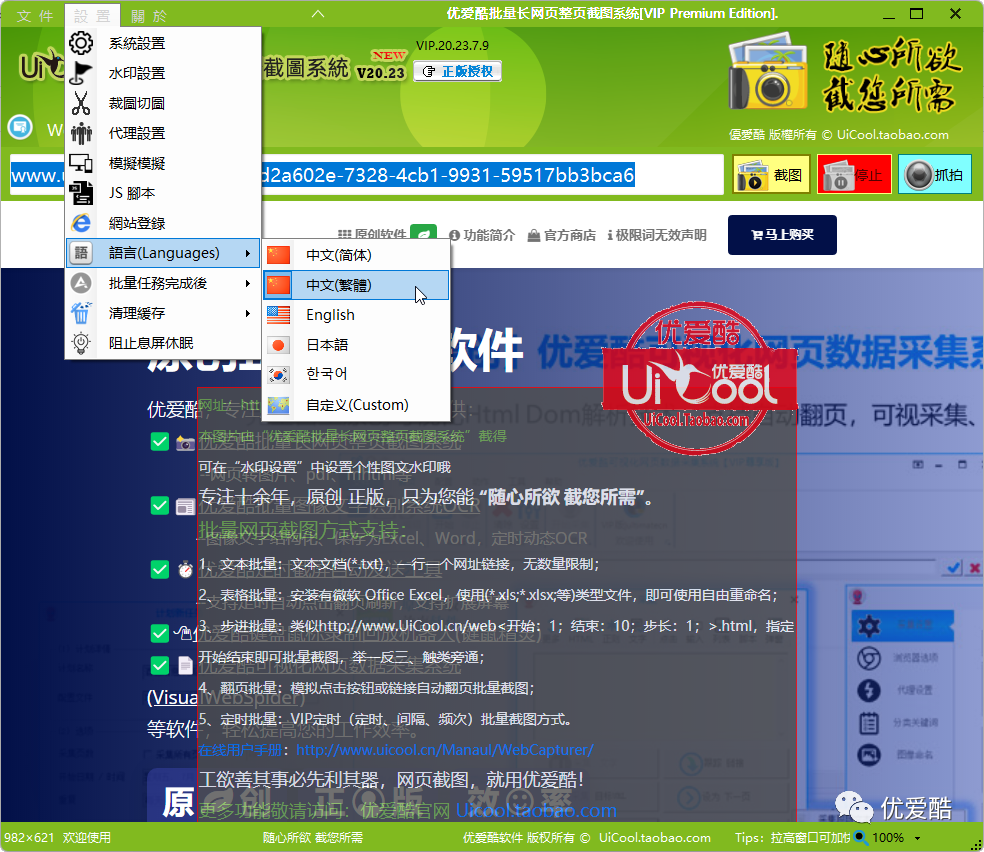Click the Japanese flag beside 日本語

[x=279, y=345]
